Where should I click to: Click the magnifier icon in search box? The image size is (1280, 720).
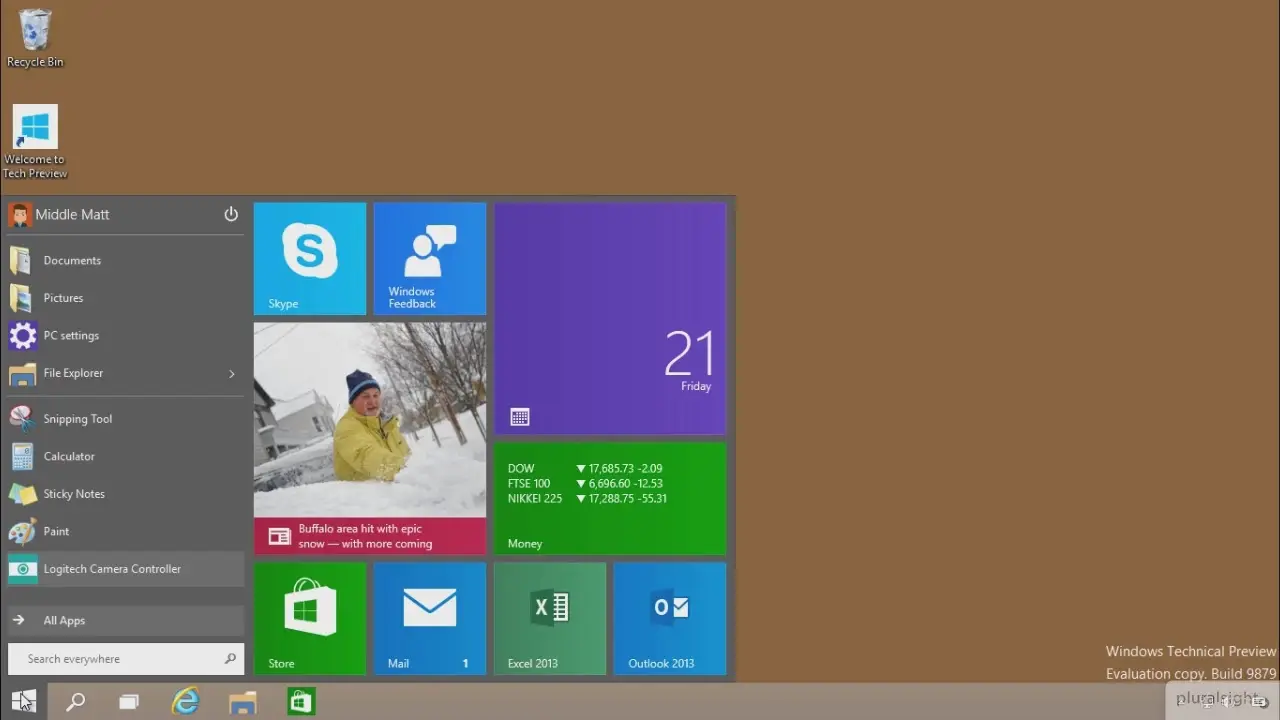230,659
